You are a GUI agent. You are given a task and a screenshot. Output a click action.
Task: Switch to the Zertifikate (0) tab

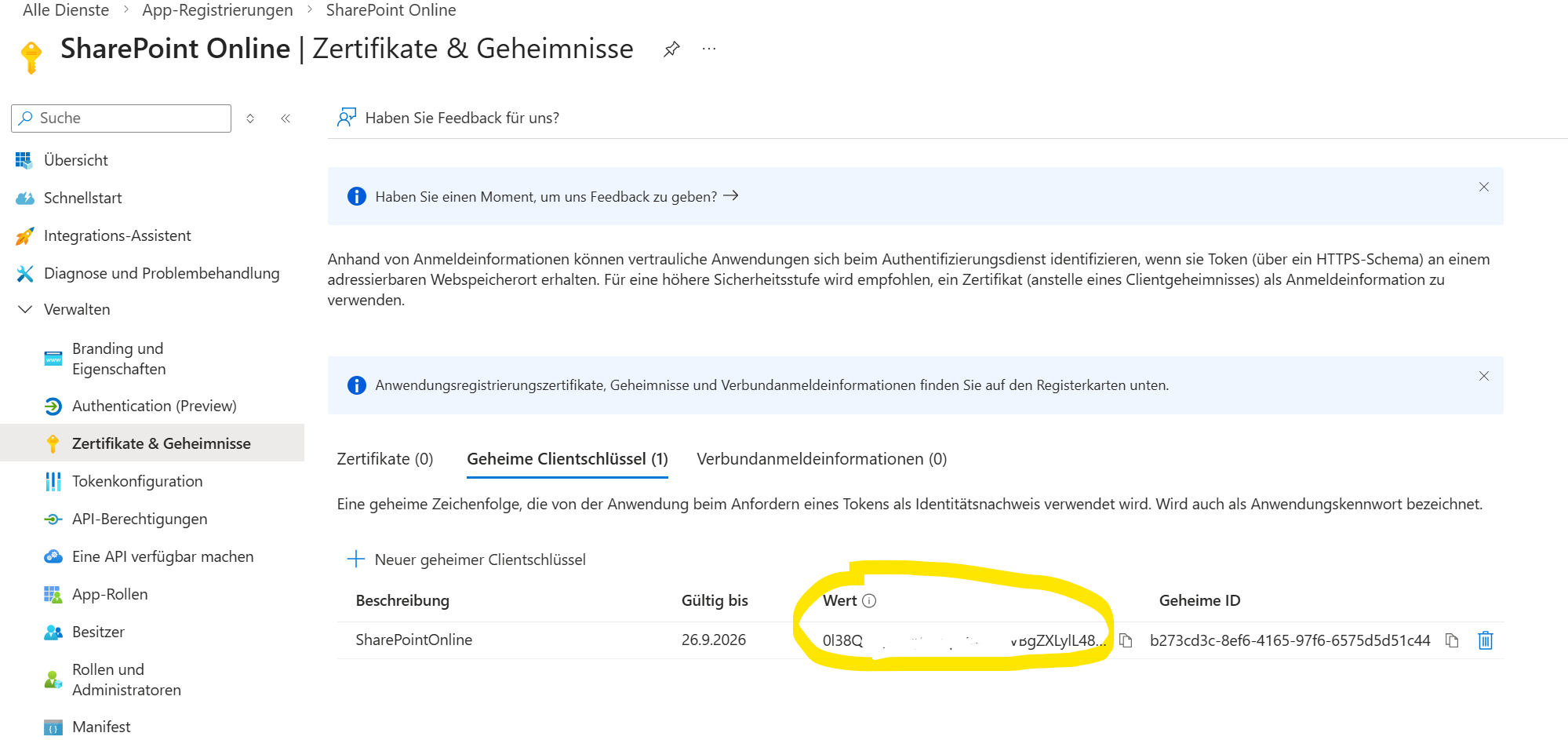384,459
